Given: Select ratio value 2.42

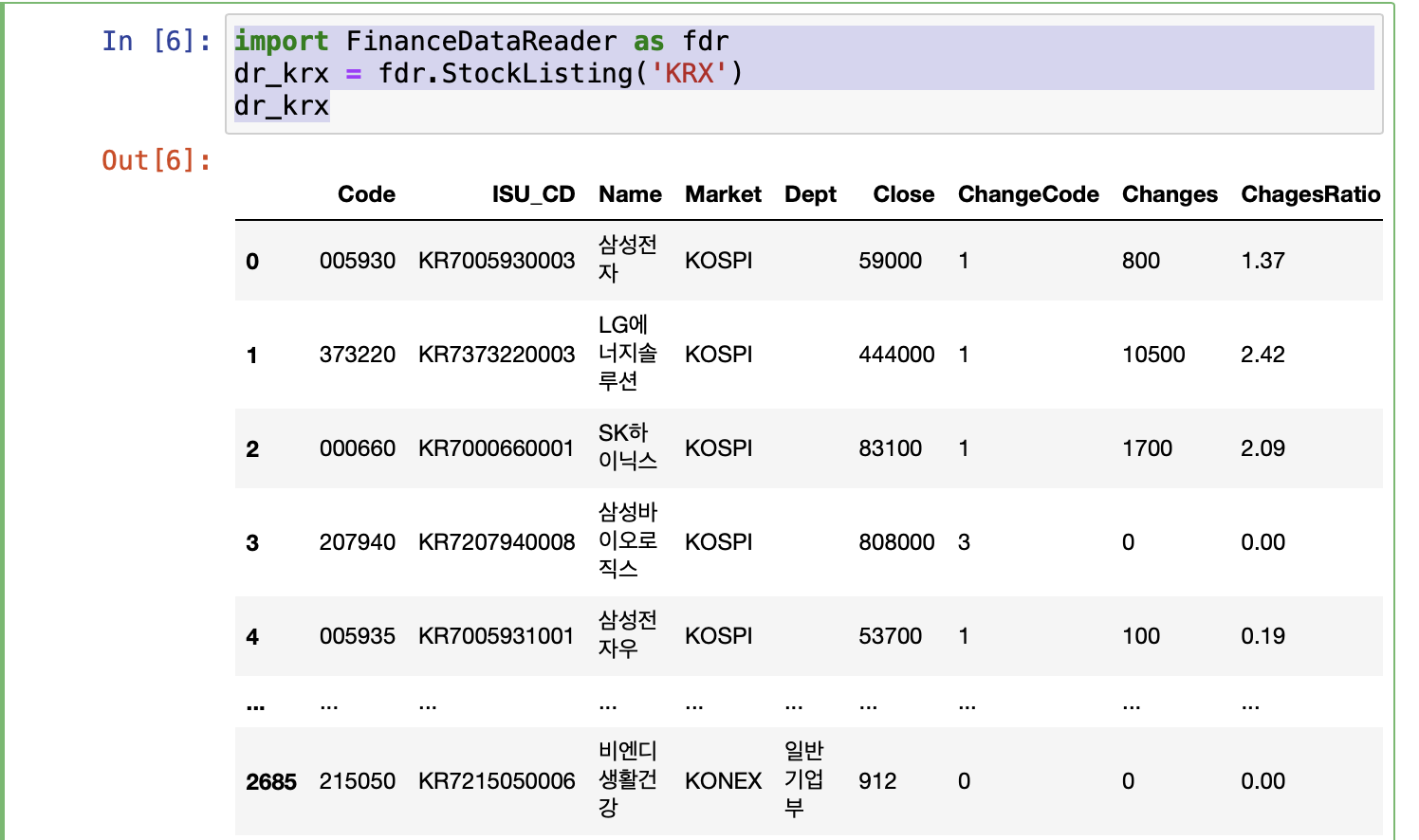Looking at the screenshot, I should click(1262, 355).
